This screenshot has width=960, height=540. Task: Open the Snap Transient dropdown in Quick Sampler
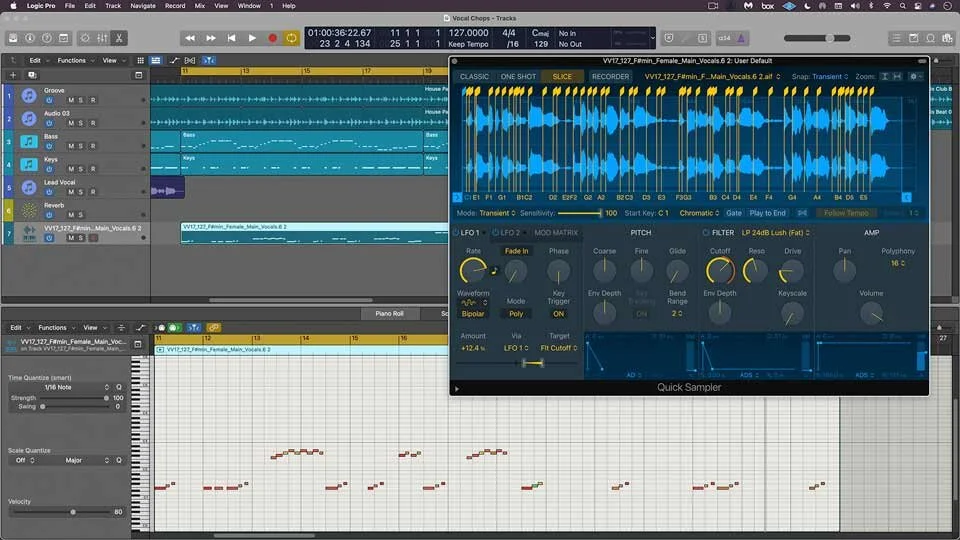(830, 77)
